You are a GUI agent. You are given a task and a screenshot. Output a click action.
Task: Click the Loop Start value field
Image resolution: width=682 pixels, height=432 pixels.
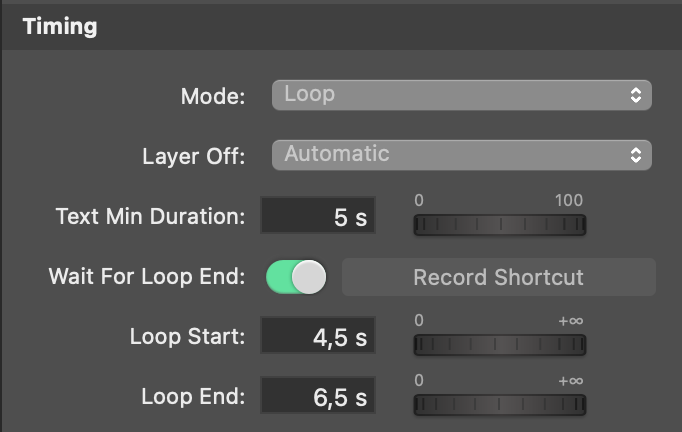(x=318, y=335)
